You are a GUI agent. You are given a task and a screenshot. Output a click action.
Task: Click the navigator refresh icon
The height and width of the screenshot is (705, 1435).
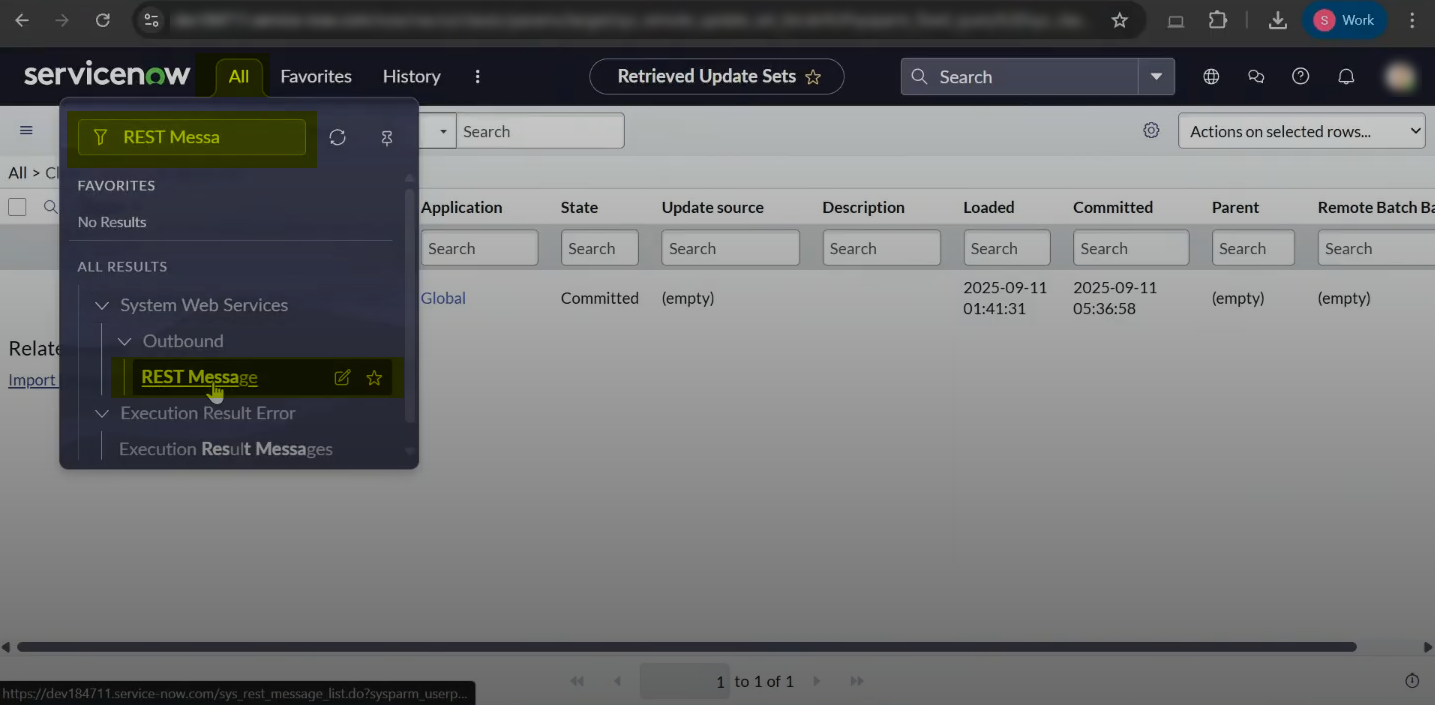tap(338, 137)
